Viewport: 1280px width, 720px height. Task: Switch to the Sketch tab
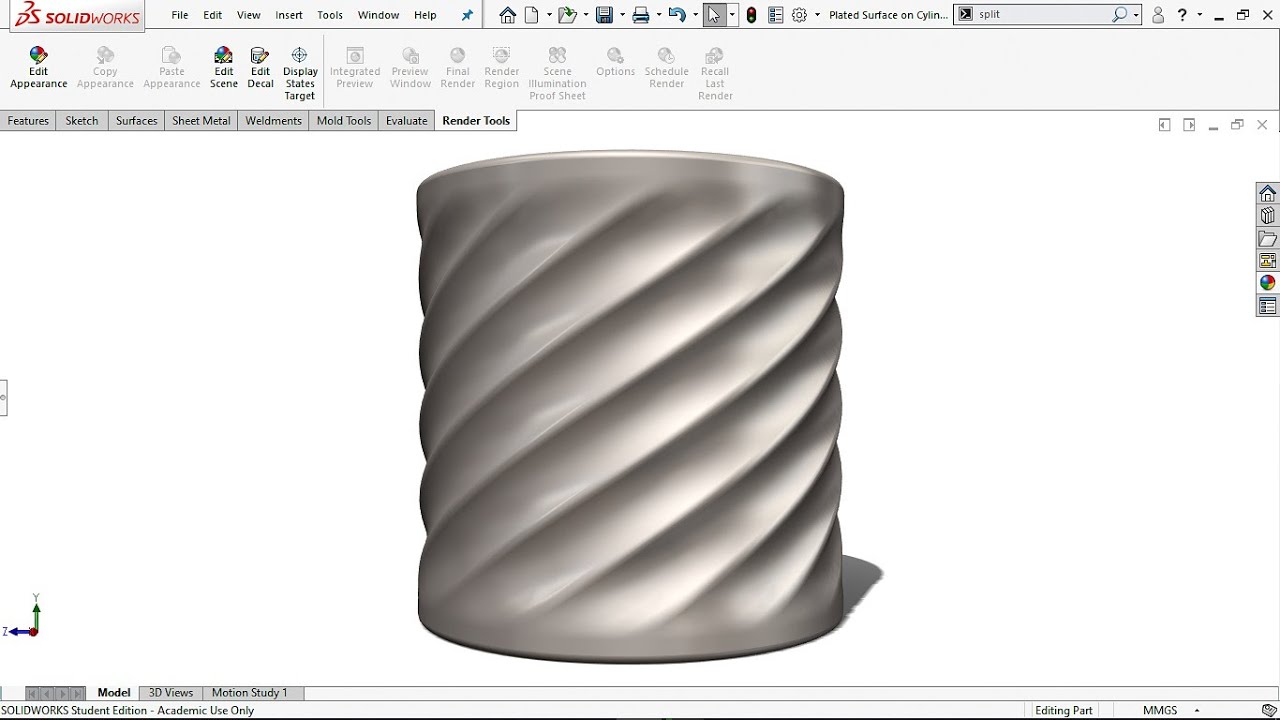(82, 121)
